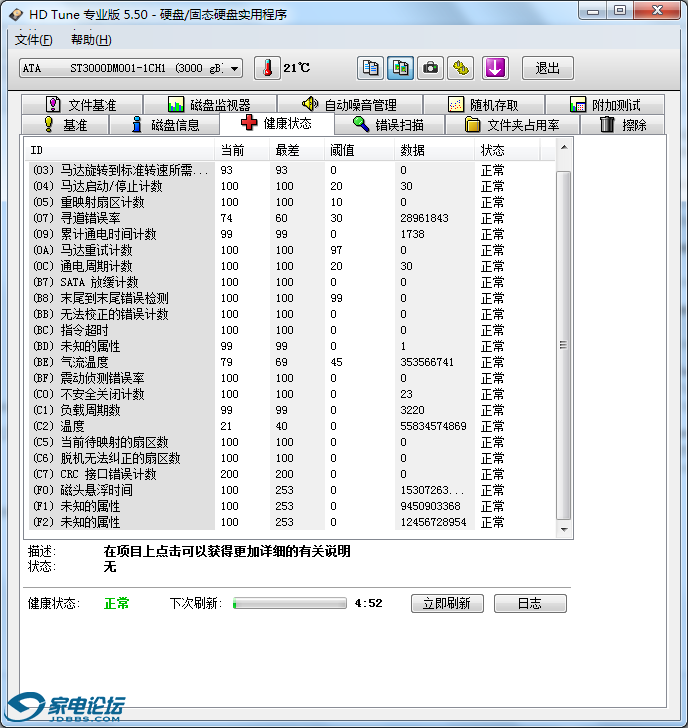
Task: Click the green 正常 health status text
Action: click(117, 603)
